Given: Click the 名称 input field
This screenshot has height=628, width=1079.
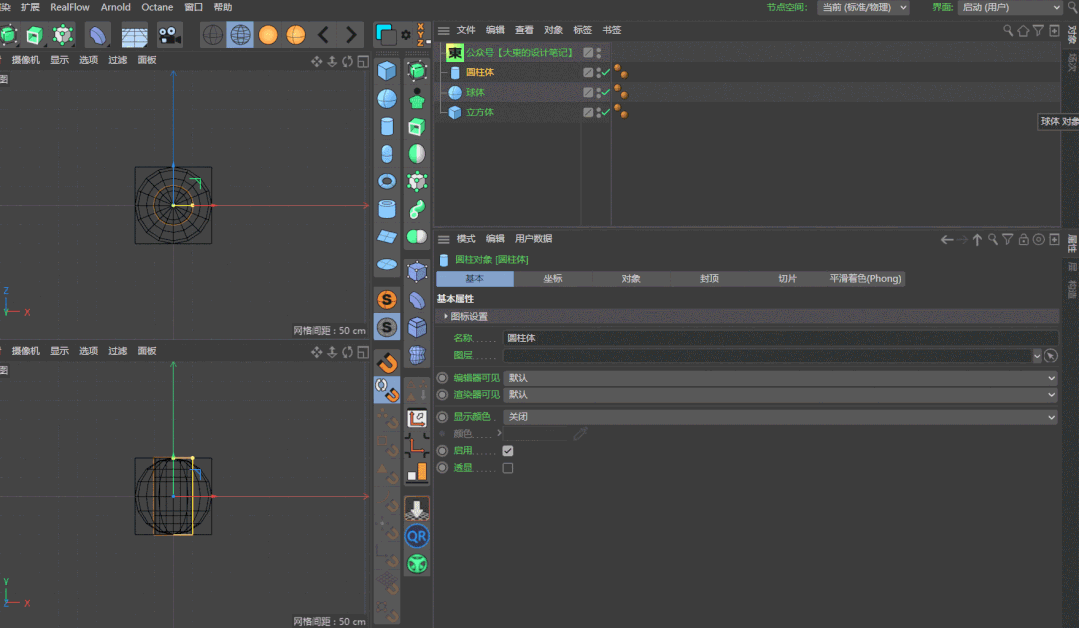Looking at the screenshot, I should pos(780,338).
